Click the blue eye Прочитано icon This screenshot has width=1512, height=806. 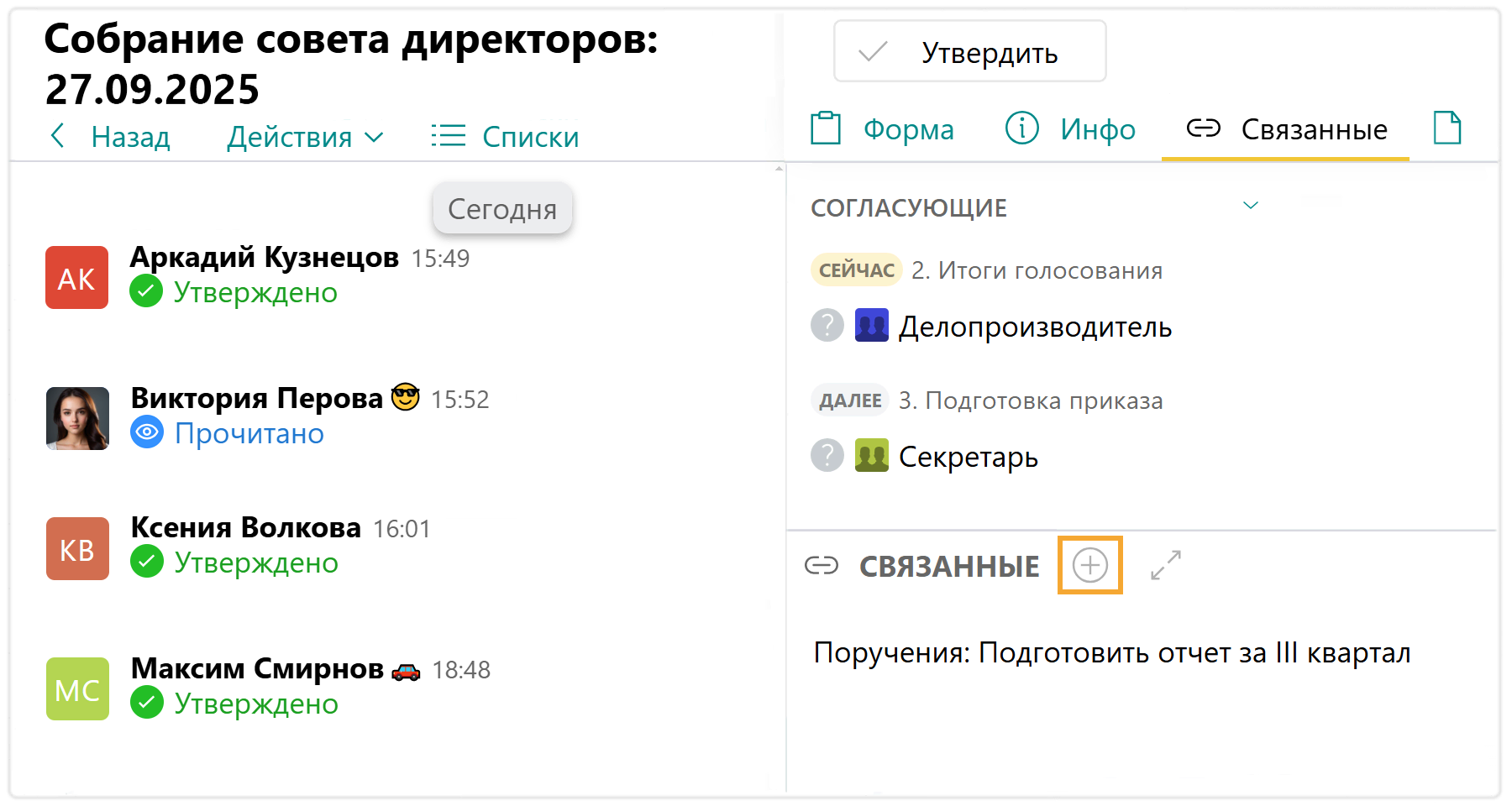pyautogui.click(x=147, y=432)
